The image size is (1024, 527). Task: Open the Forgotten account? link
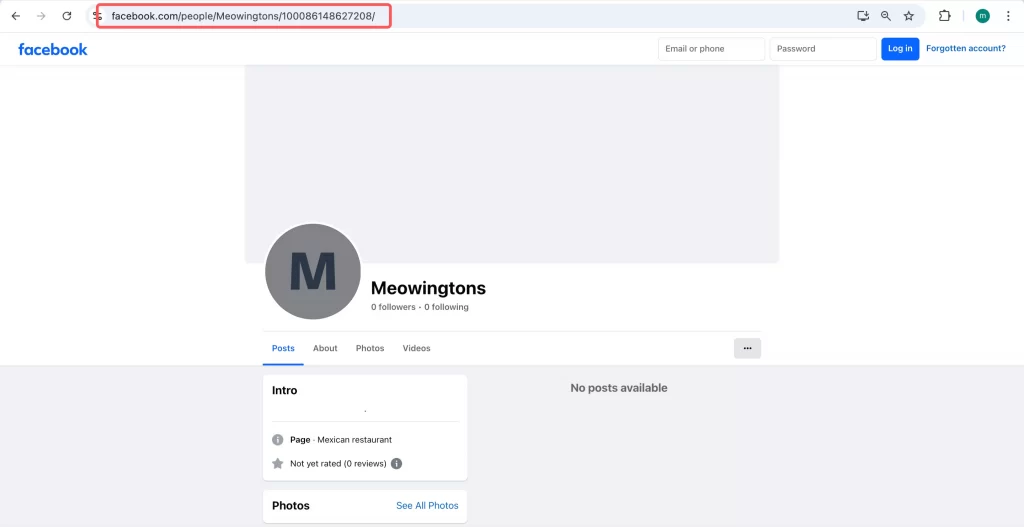click(966, 48)
